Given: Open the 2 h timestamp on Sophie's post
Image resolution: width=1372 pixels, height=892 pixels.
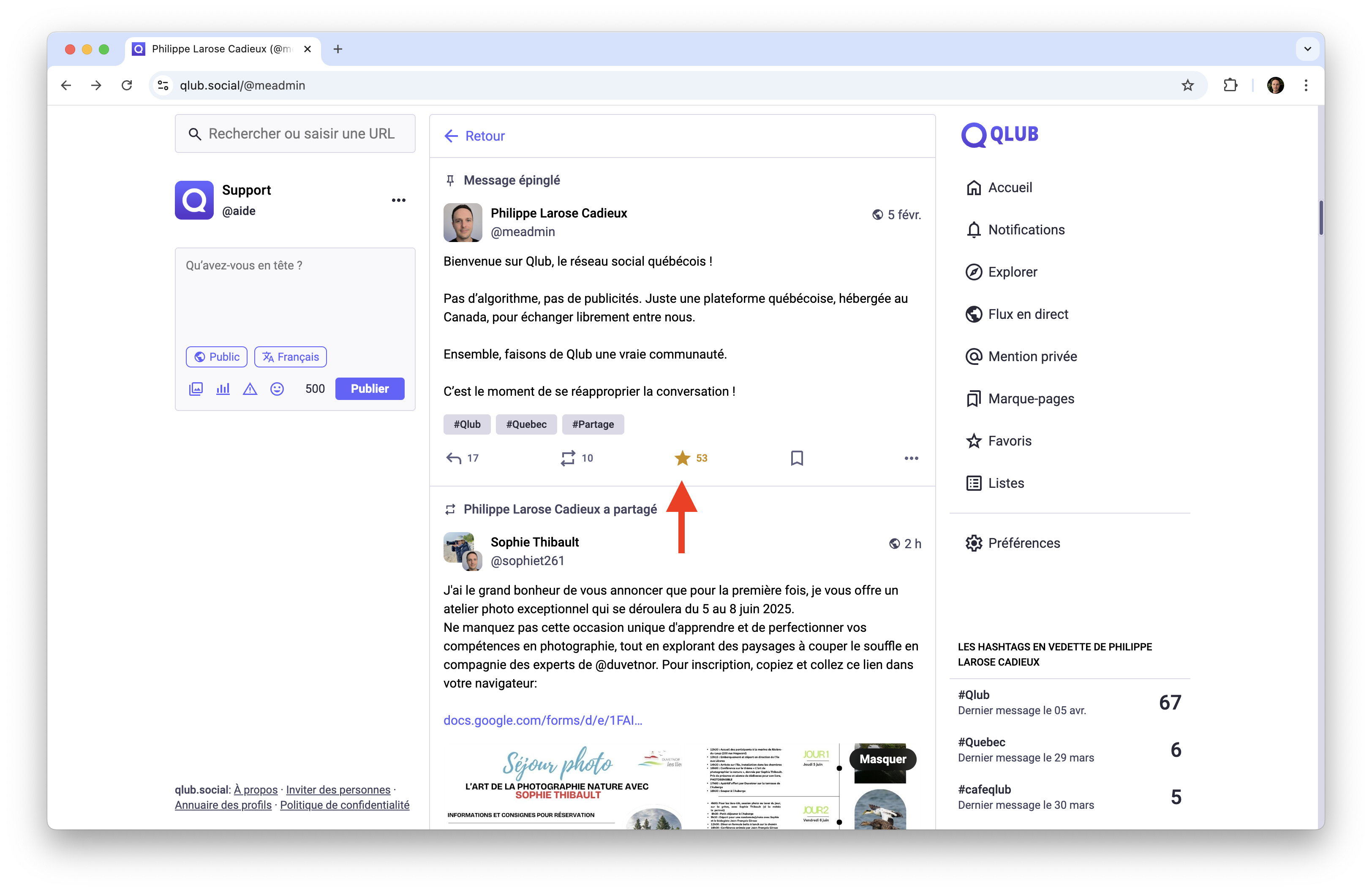Looking at the screenshot, I should pyautogui.click(x=912, y=544).
